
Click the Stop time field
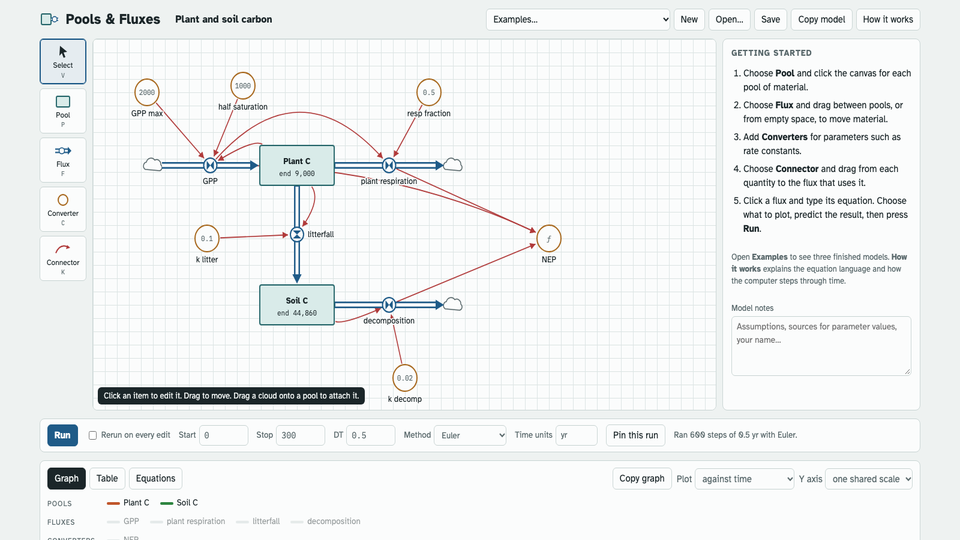coord(300,435)
